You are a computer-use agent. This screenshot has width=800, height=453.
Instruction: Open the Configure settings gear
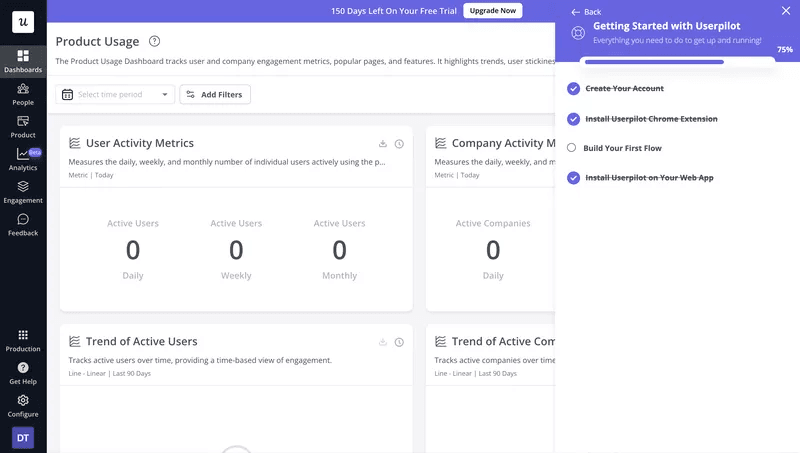pos(23,405)
